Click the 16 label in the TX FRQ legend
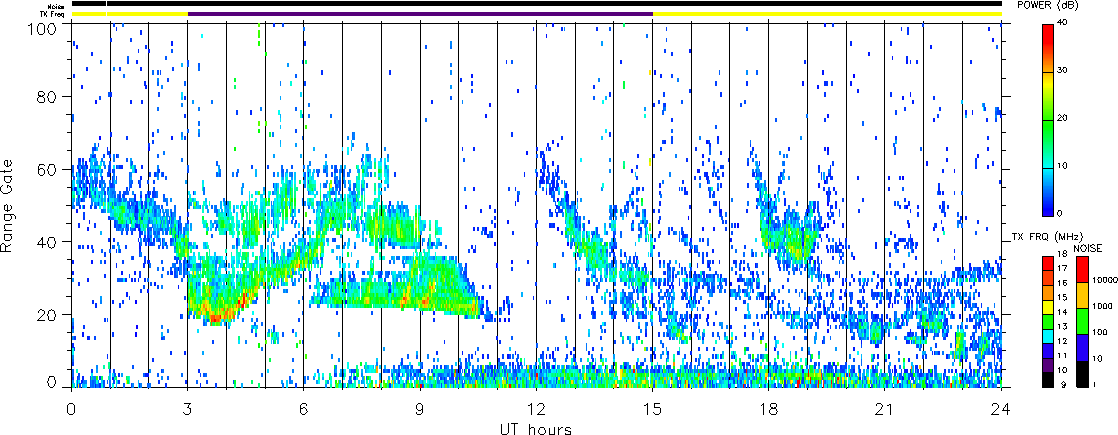This screenshot has height=435, width=1118. [1064, 283]
